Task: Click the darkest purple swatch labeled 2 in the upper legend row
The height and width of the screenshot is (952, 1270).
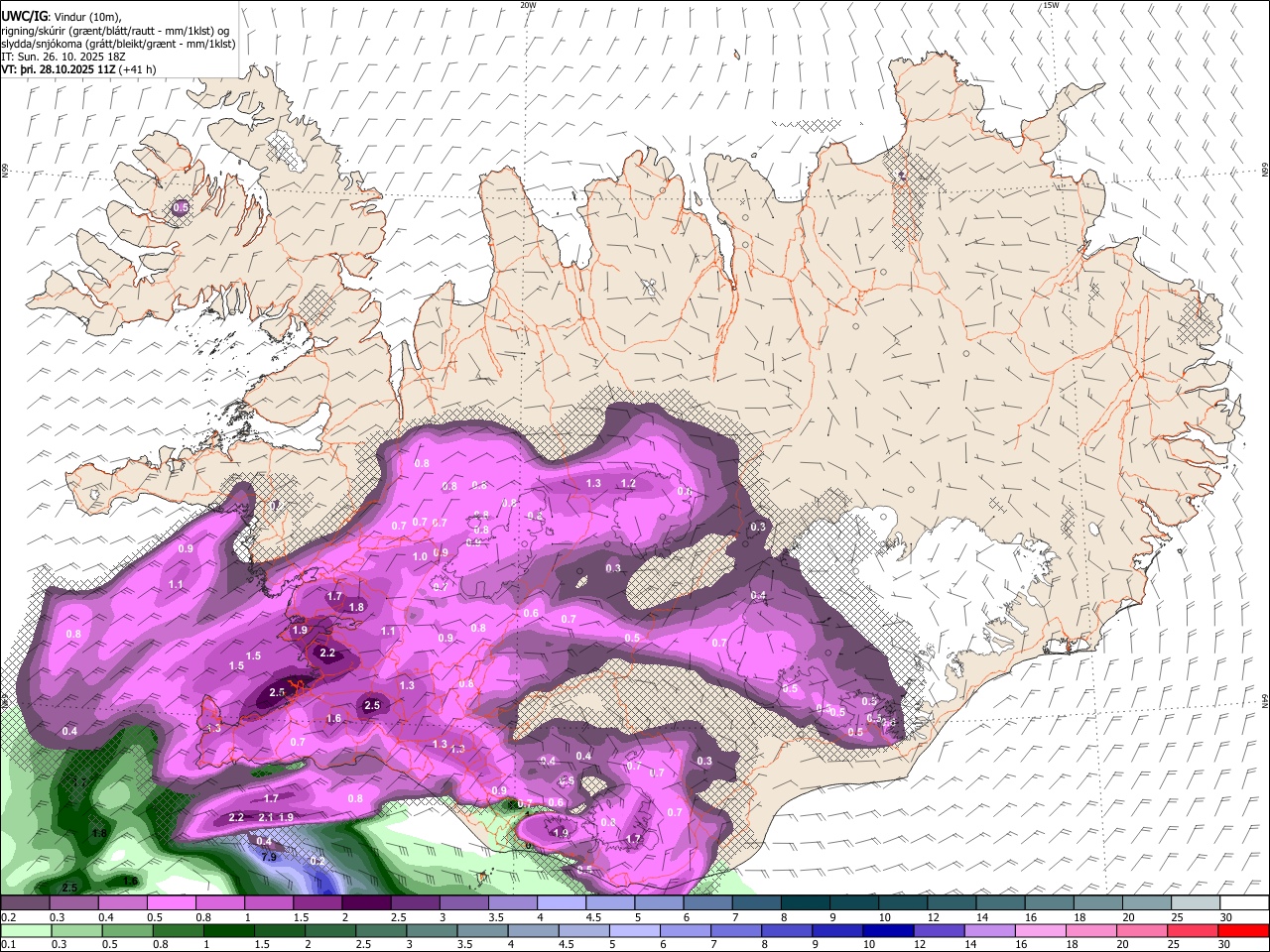Action: (366, 902)
